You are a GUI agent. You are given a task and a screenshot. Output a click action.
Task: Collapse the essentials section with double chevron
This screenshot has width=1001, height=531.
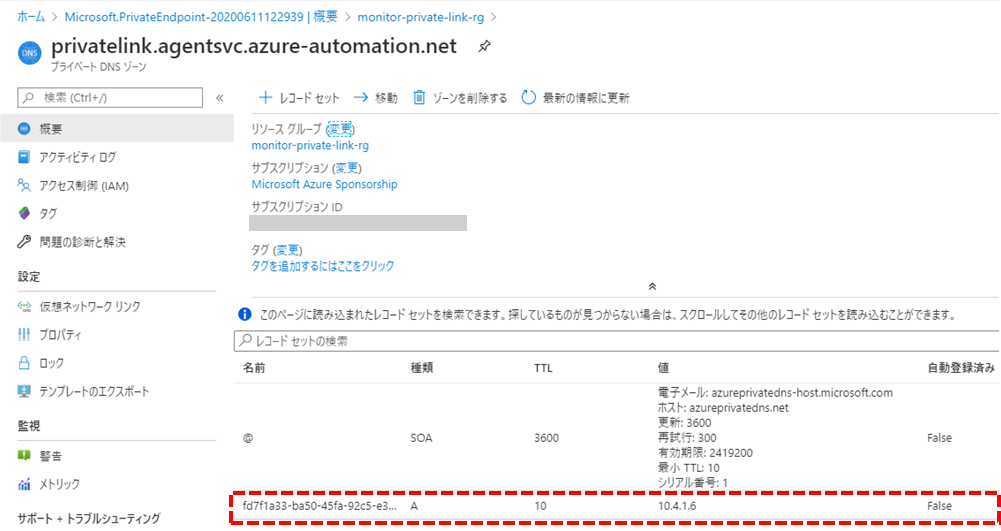[652, 287]
